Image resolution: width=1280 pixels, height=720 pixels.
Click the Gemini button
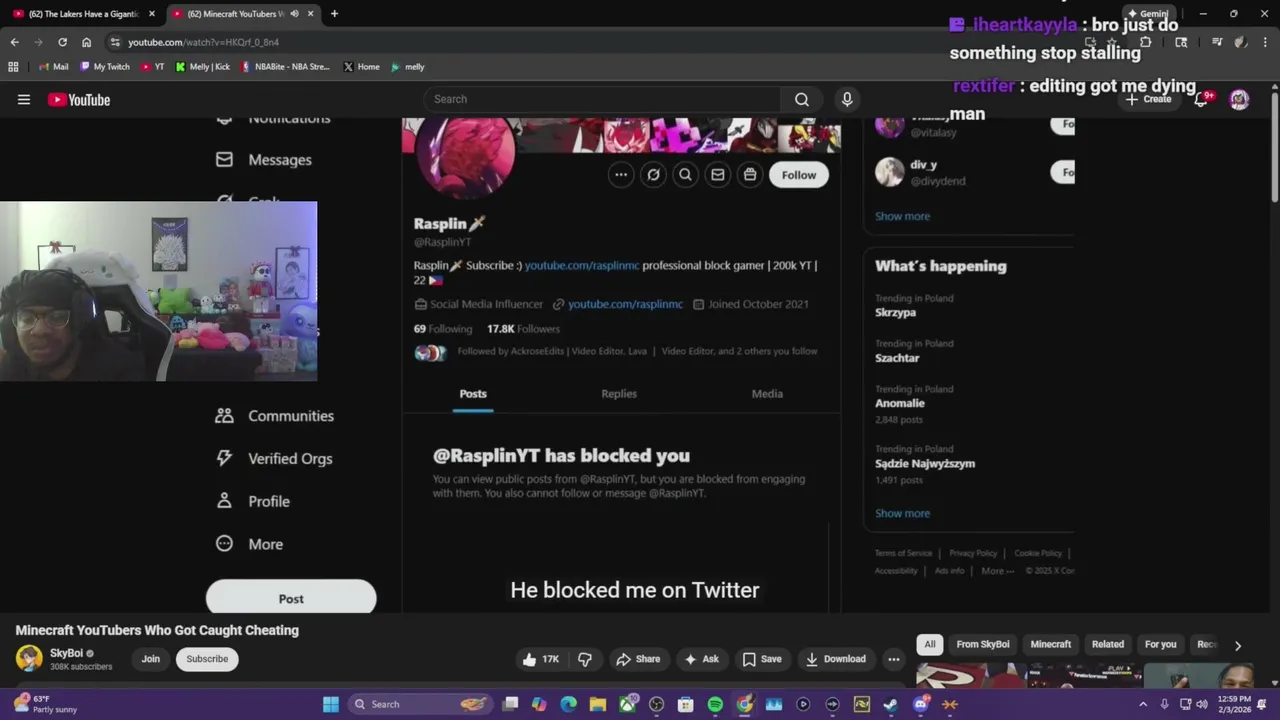point(1148,14)
